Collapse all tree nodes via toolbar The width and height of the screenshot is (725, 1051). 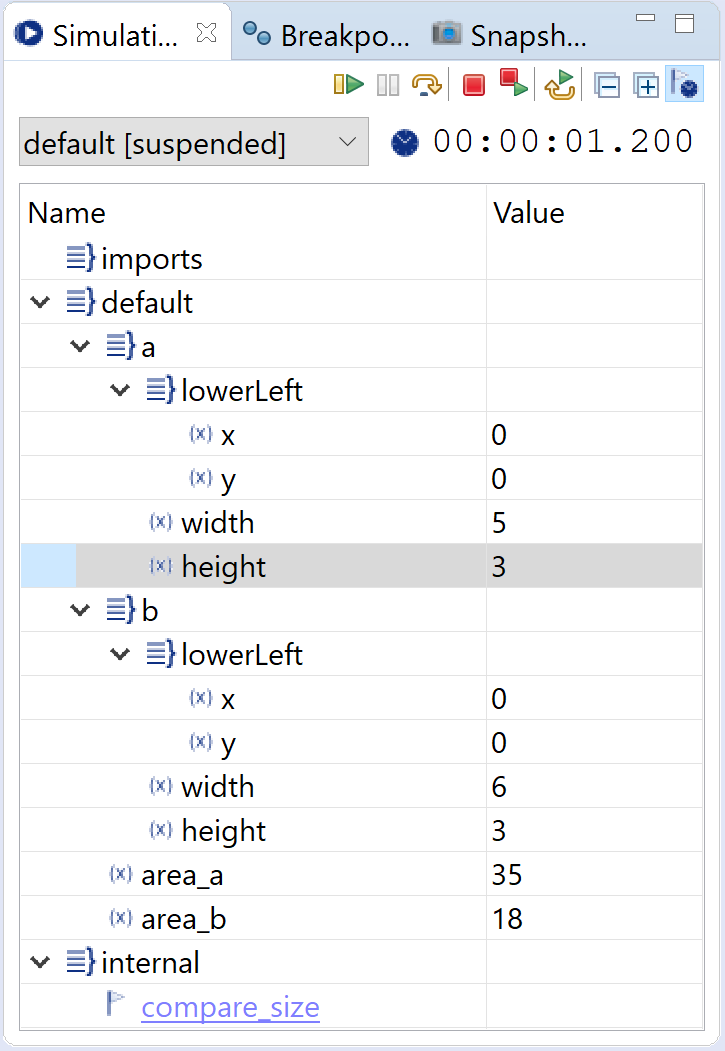pyautogui.click(x=607, y=85)
